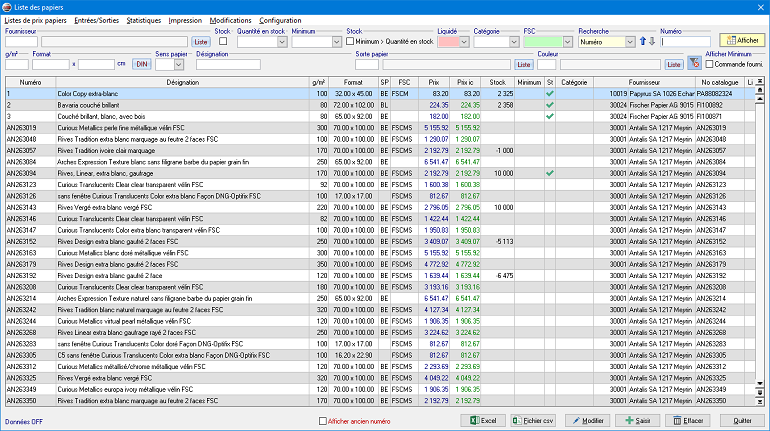Click the Quitter button
Image resolution: width=770 pixels, height=431 pixels.
[x=742, y=421]
